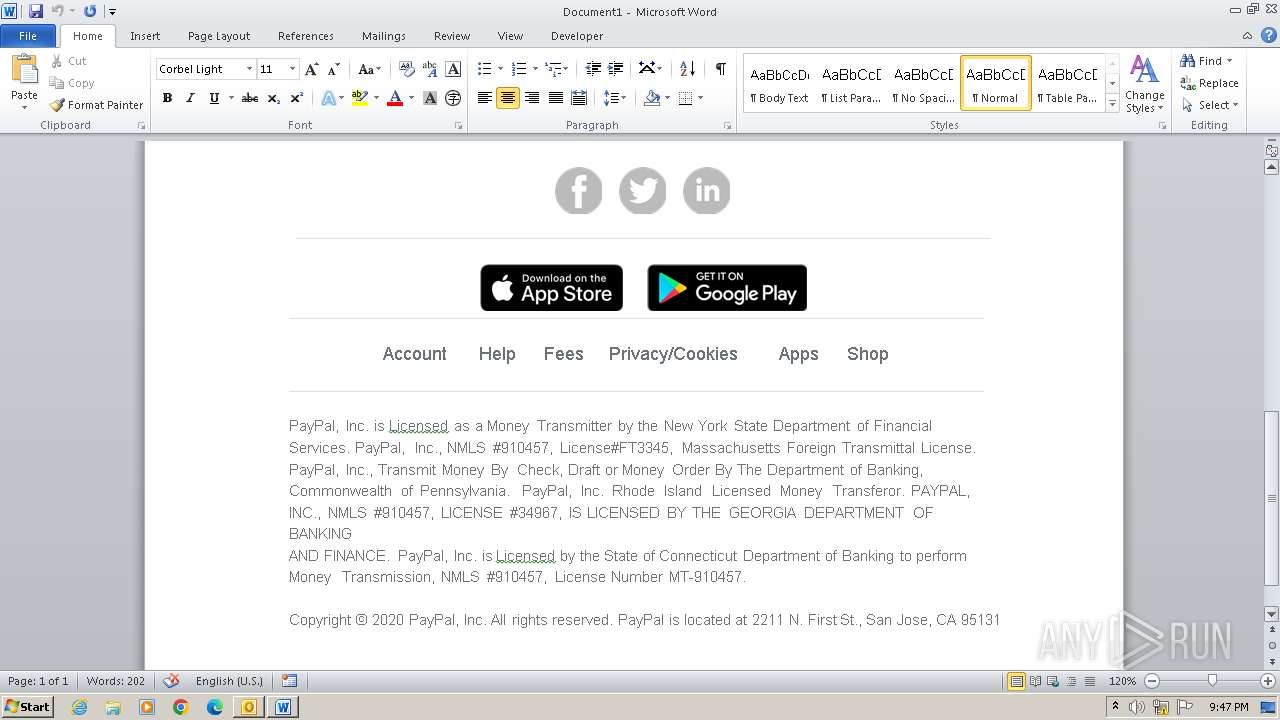Click the Replace button
Image resolution: width=1280 pixels, height=720 pixels.
pyautogui.click(x=1210, y=83)
